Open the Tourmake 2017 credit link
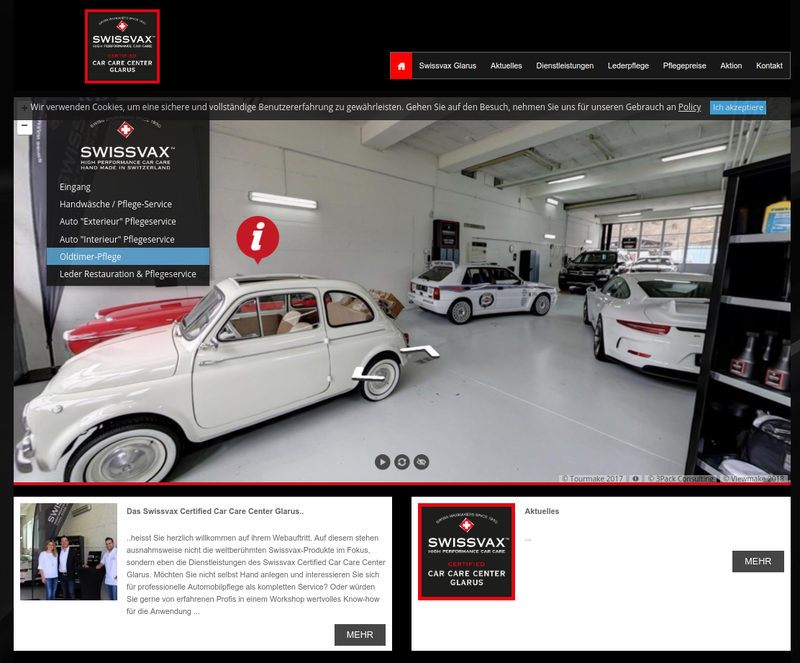The image size is (800, 663). tap(592, 479)
